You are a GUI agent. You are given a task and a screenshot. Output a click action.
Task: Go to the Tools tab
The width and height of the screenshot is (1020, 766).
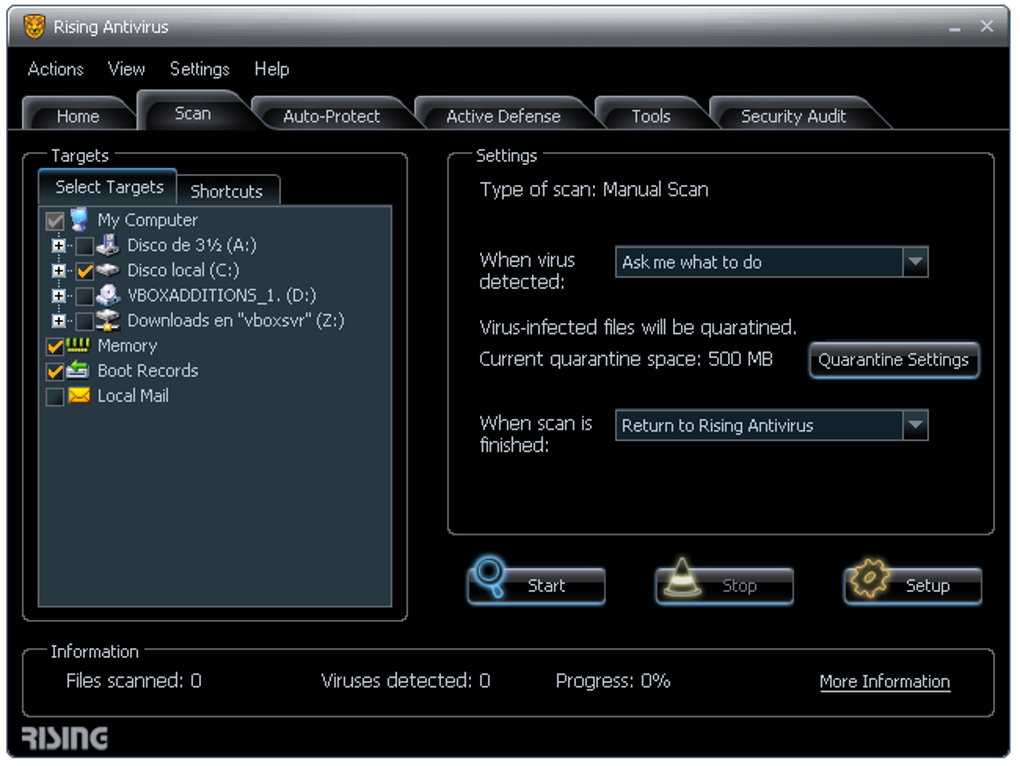tap(651, 116)
